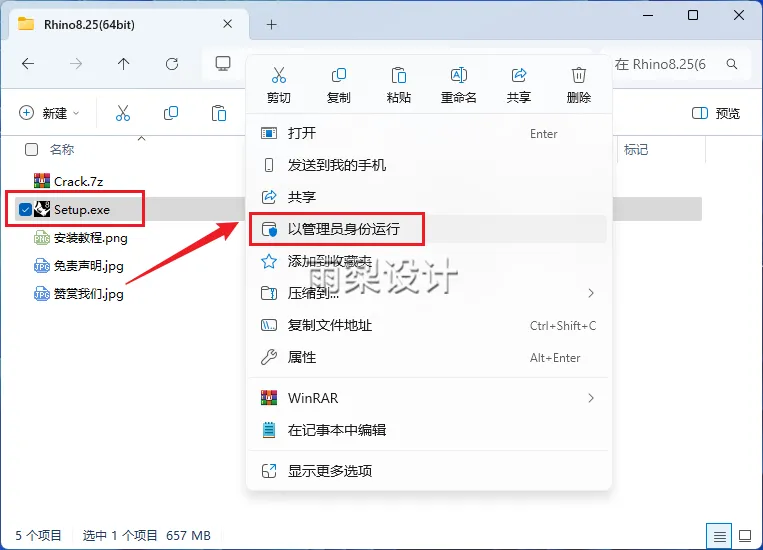Click the This PC monitor icon in address bar

(223, 64)
